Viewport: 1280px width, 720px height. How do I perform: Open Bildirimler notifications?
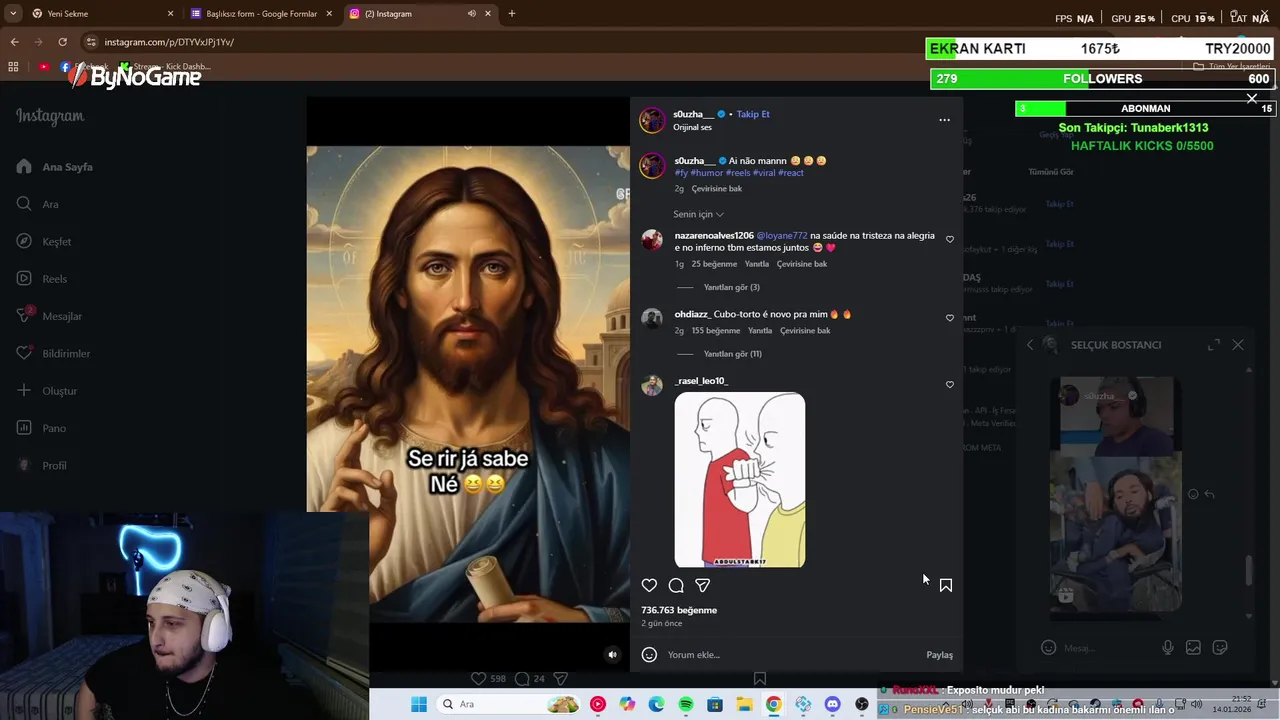[53, 353]
